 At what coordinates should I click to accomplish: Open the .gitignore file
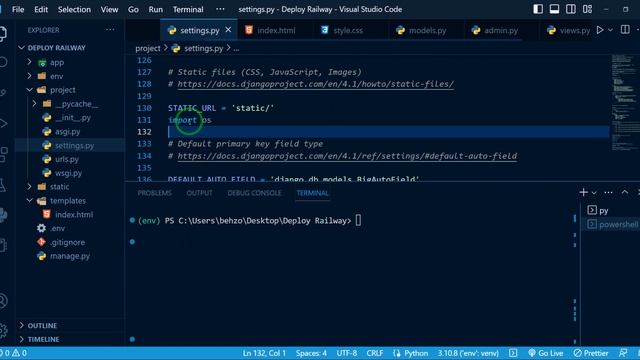[70, 242]
